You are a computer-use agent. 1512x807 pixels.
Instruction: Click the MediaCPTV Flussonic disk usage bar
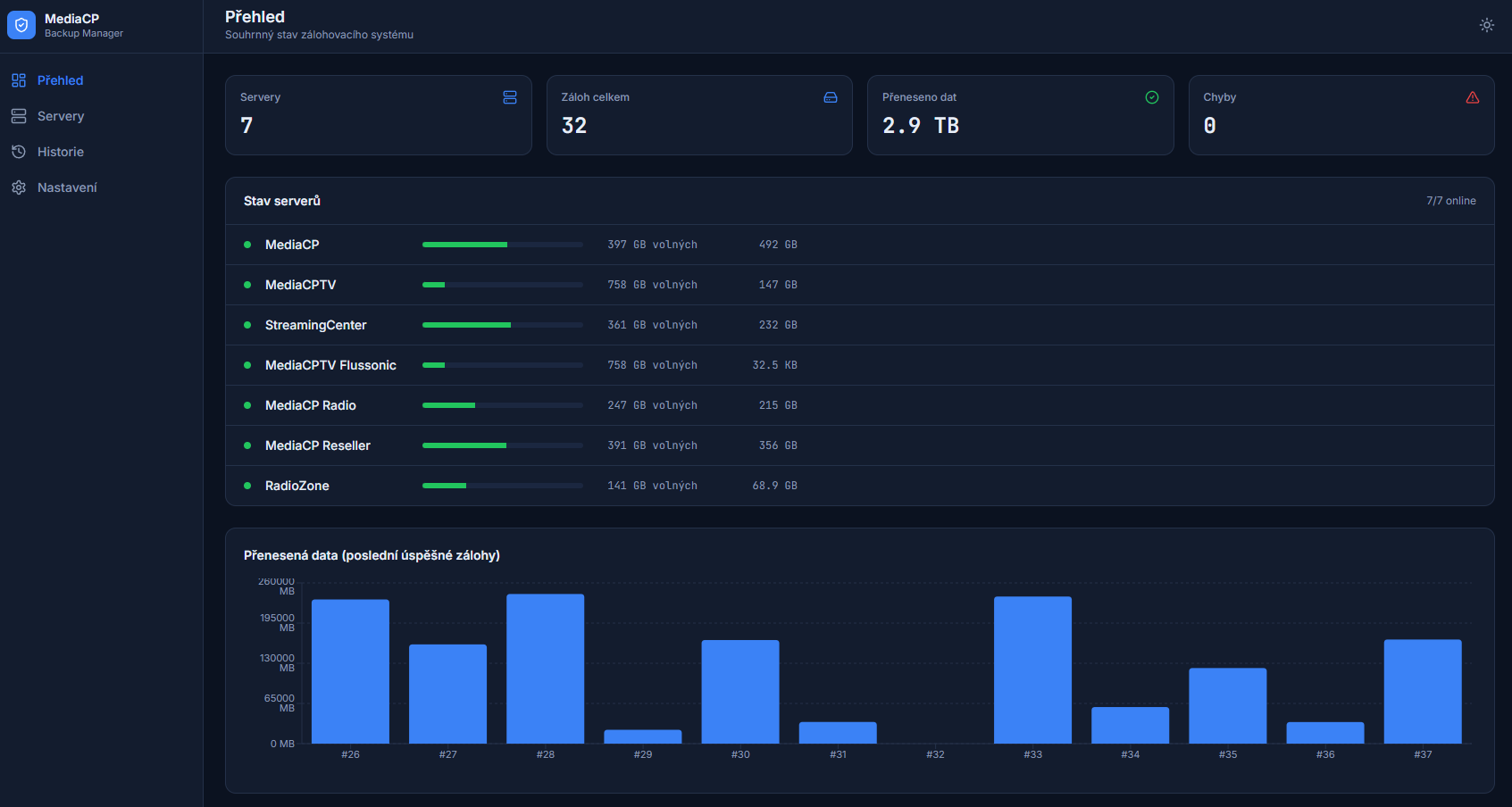[x=503, y=365]
